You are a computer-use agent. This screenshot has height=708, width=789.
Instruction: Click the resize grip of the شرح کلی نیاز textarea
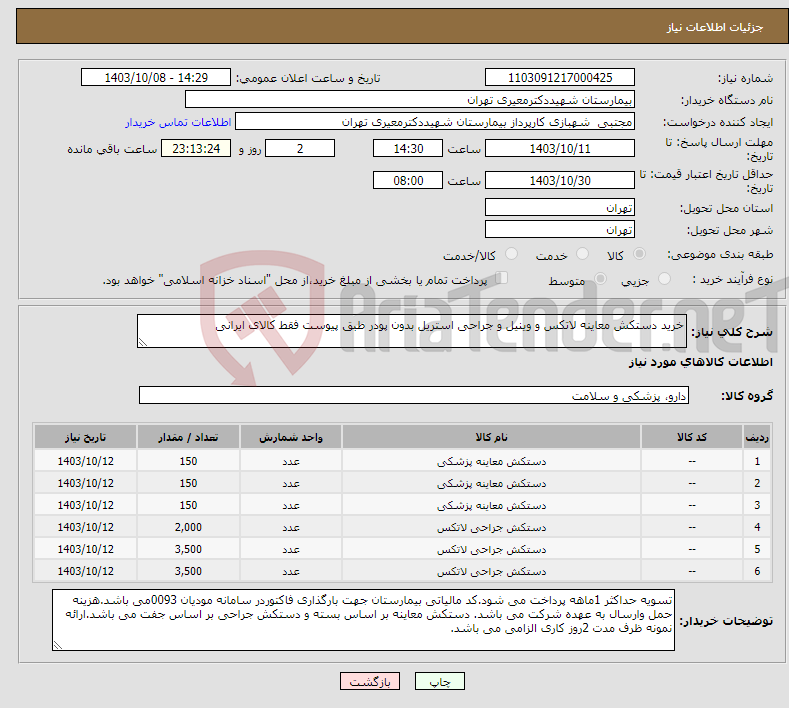pyautogui.click(x=143, y=342)
